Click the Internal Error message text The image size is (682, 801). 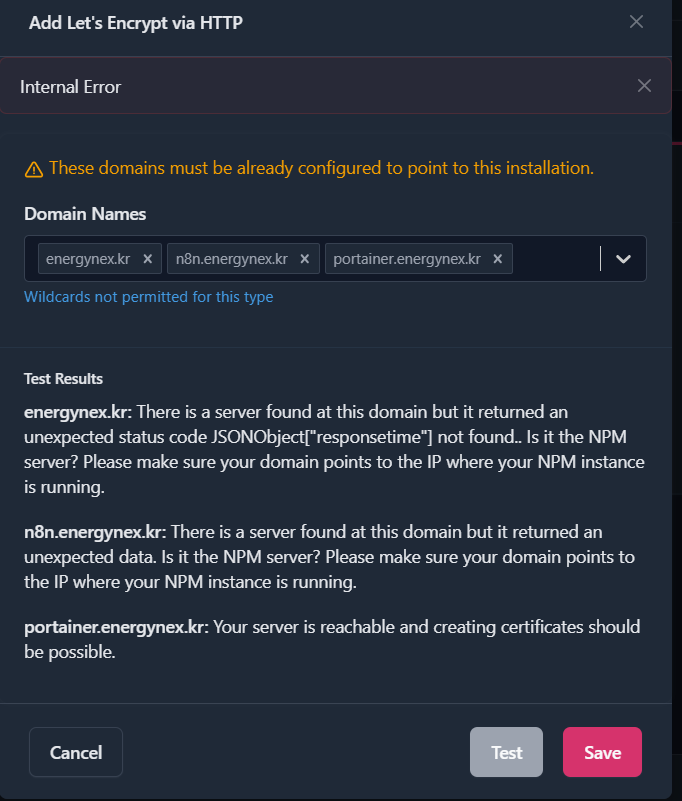[x=71, y=87]
